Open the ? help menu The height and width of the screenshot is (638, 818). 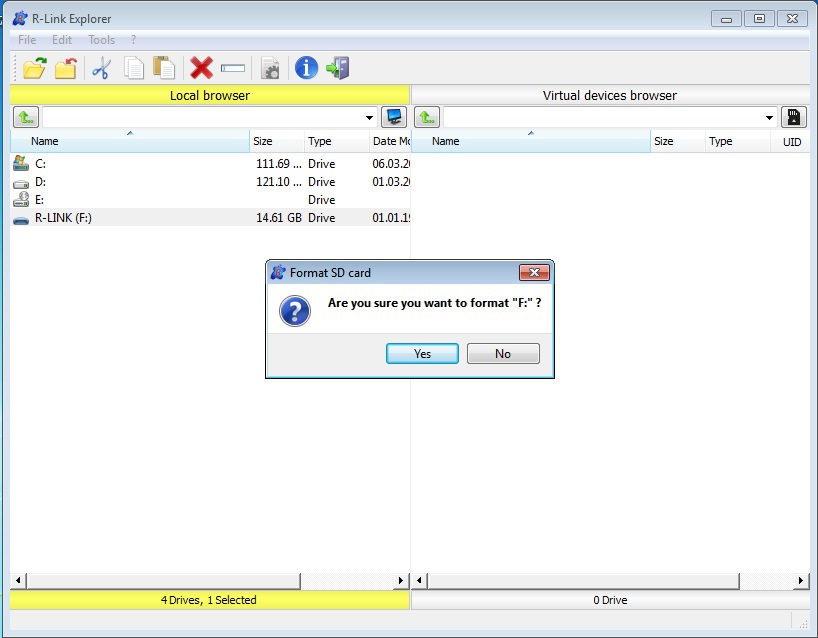point(134,40)
